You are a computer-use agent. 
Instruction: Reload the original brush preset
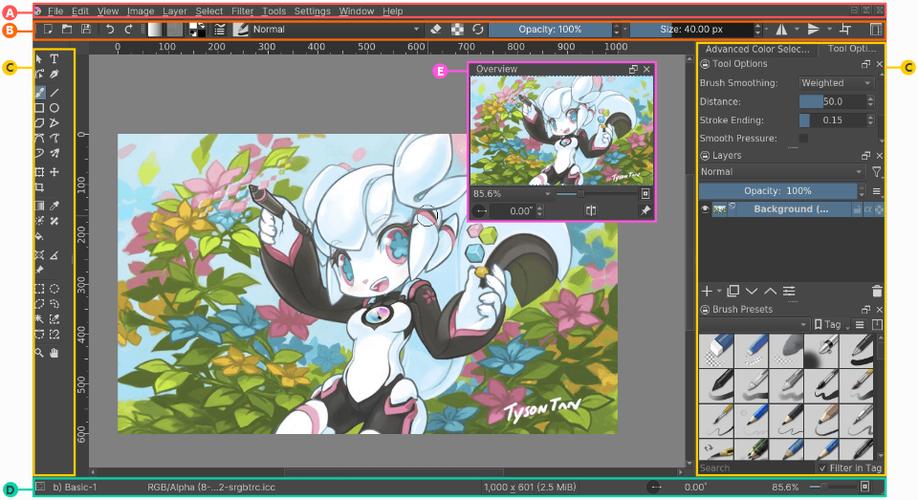coord(478,29)
